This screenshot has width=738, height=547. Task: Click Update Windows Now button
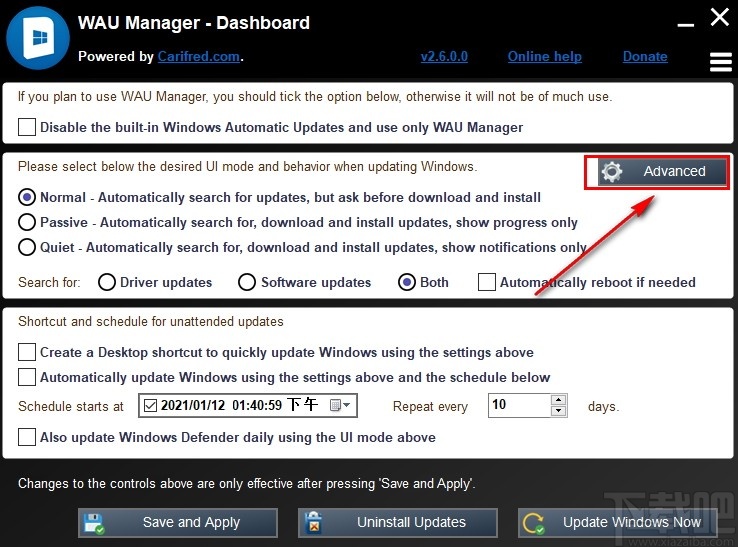point(618,523)
